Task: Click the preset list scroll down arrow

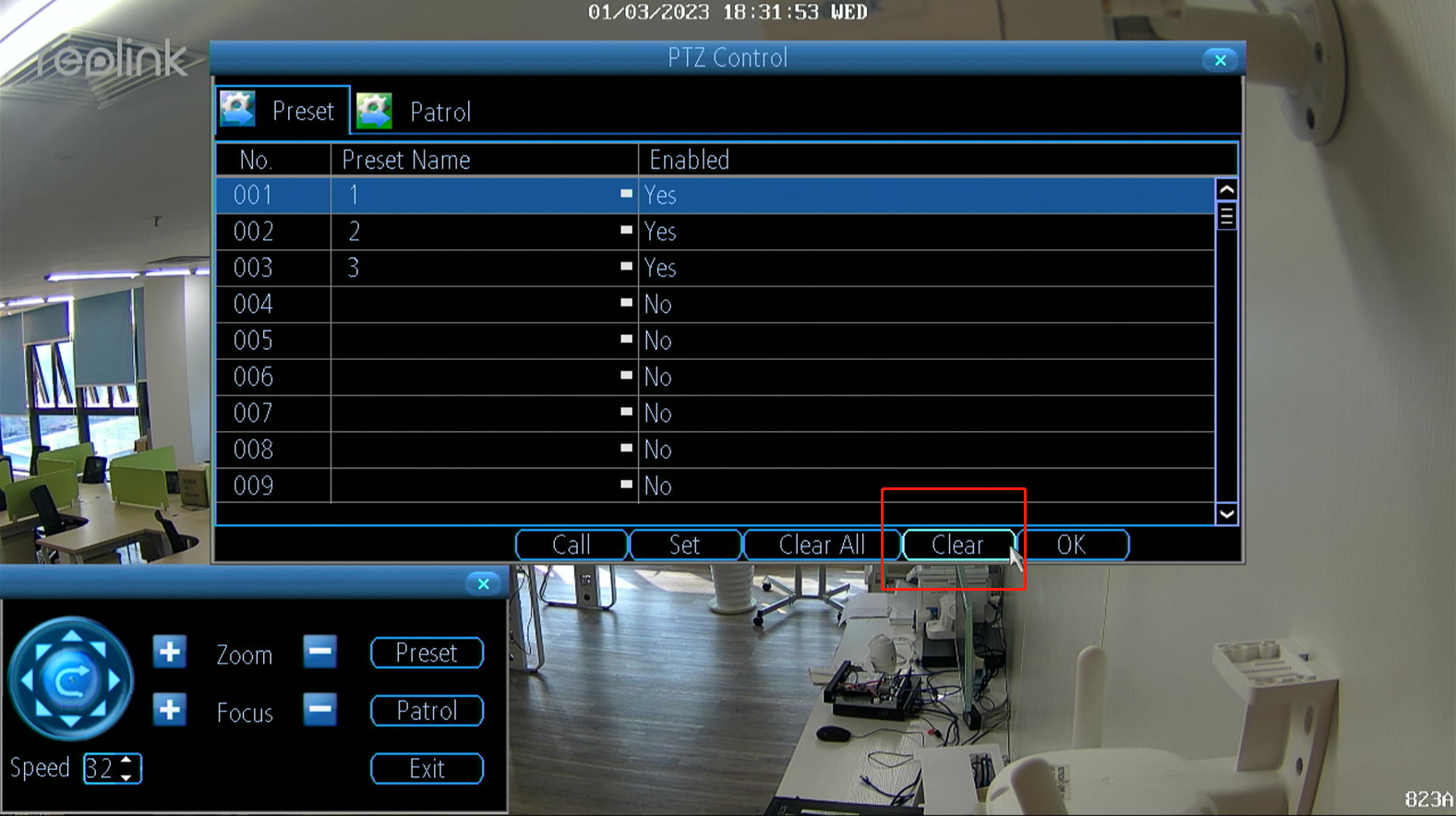Action: [x=1226, y=514]
